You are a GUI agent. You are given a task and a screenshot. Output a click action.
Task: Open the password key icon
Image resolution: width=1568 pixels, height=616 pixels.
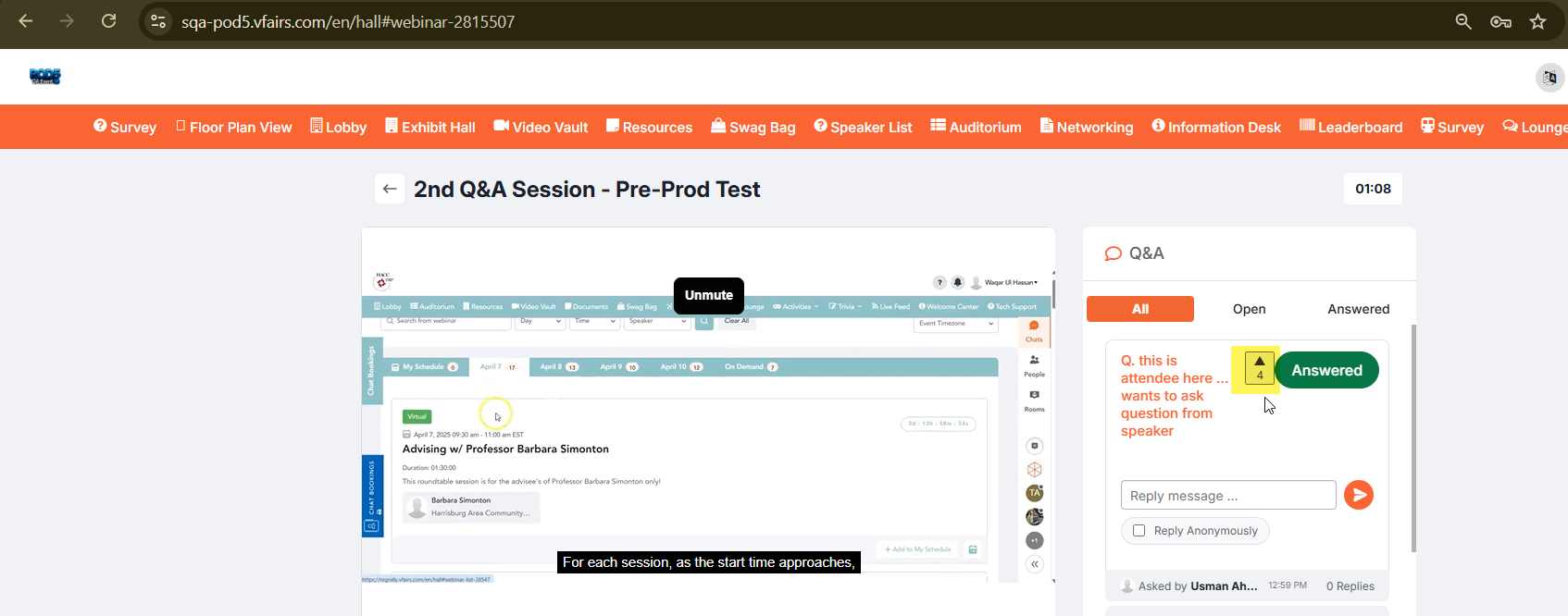click(x=1500, y=21)
